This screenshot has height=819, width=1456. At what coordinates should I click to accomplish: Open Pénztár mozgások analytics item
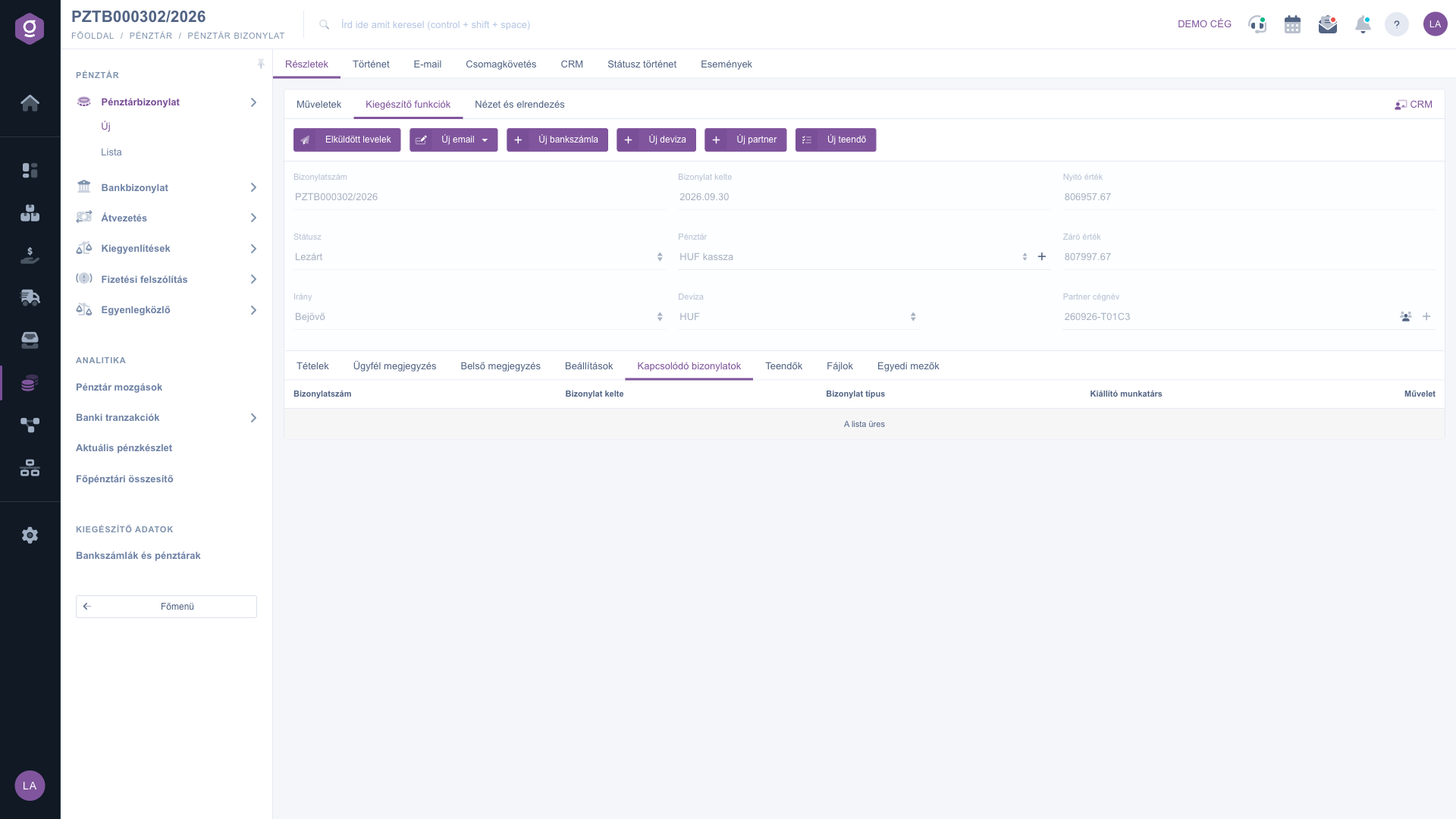point(119,388)
